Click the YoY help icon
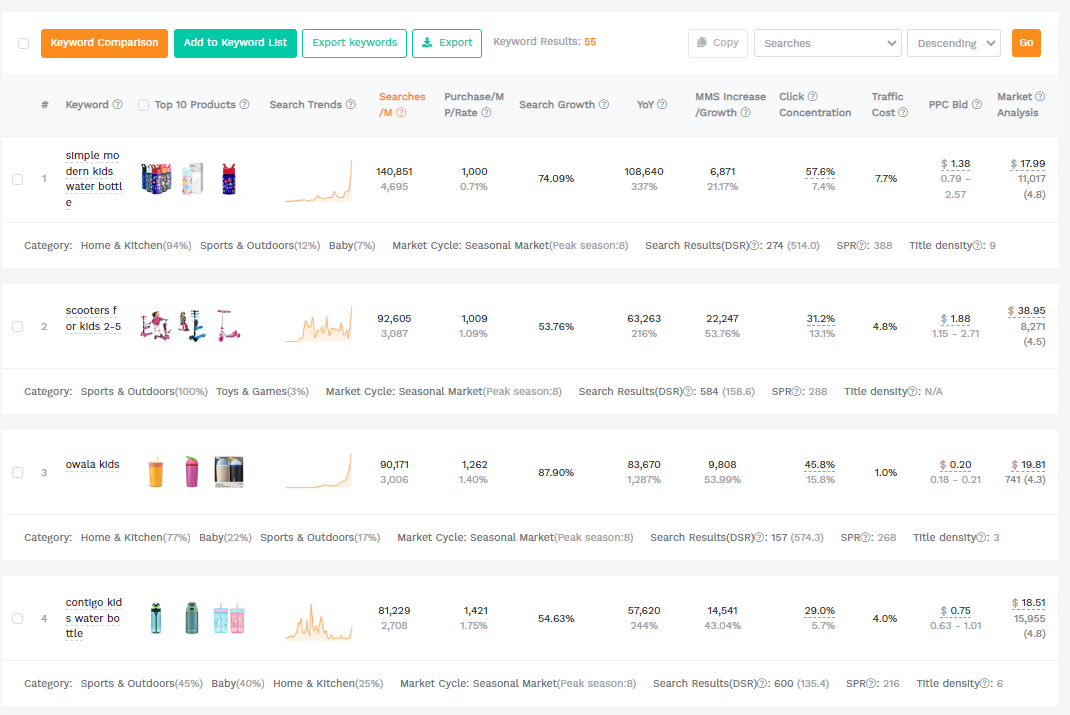This screenshot has width=1070, height=715. pos(662,104)
